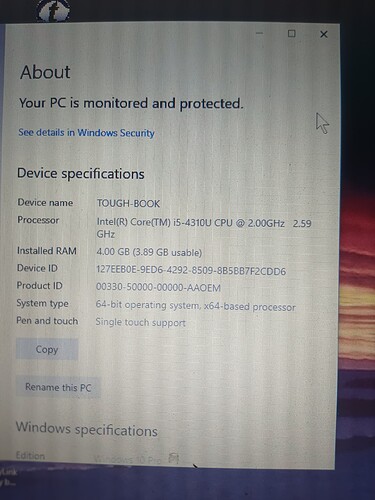Minimize the About settings window

tap(260, 33)
